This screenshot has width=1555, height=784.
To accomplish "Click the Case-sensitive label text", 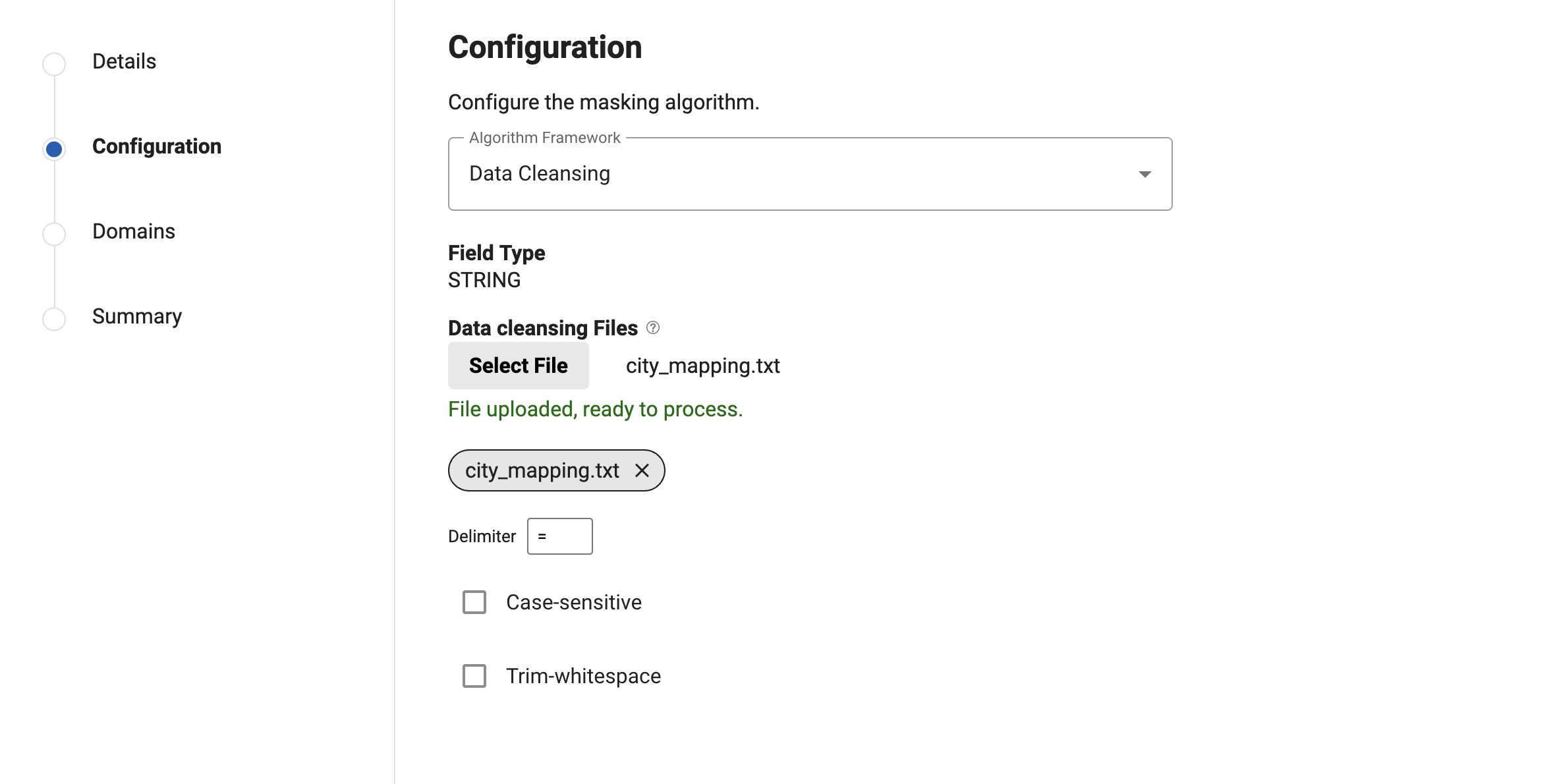I will tap(573, 602).
